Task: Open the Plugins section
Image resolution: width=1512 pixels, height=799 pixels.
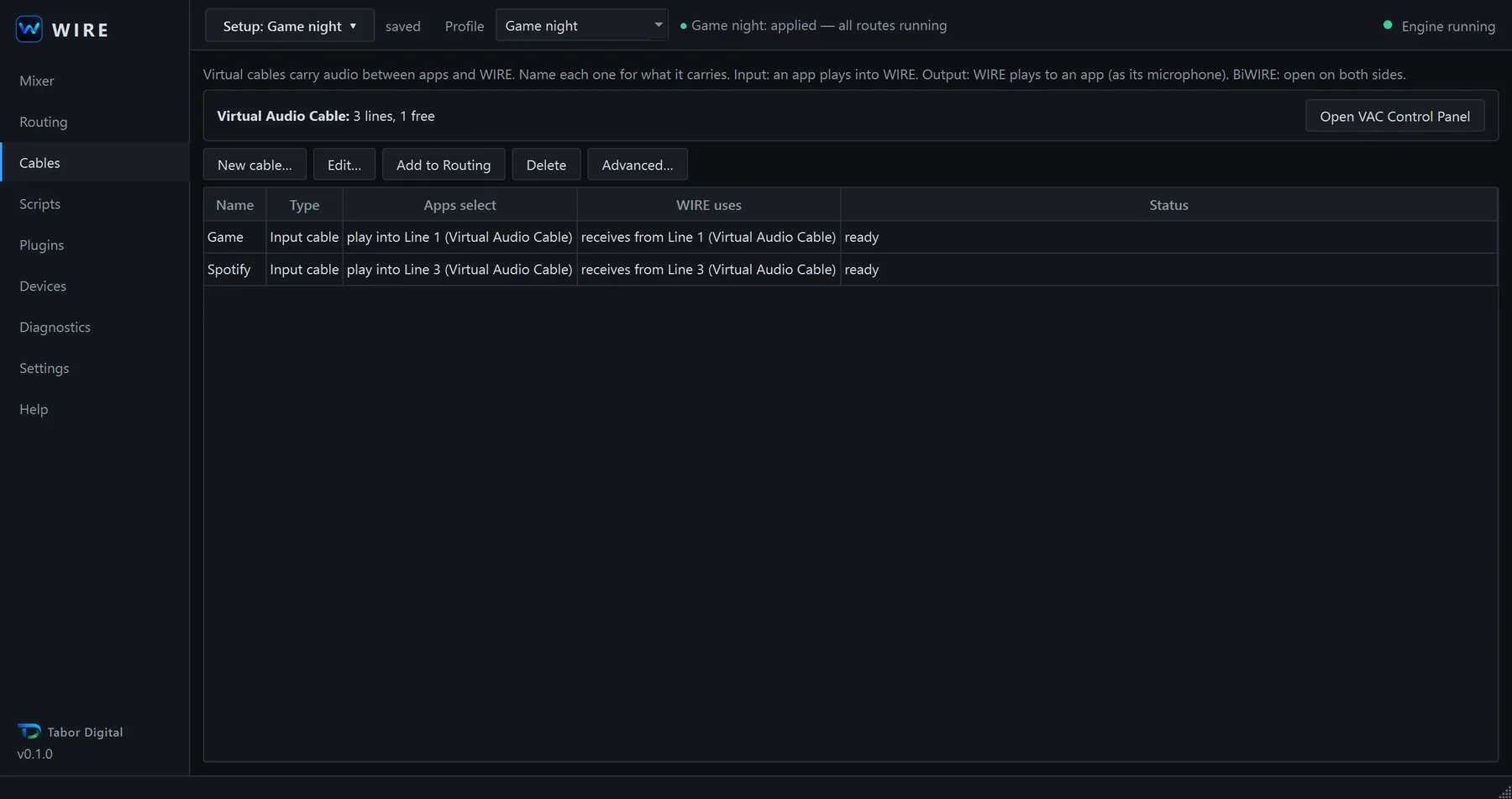Action: coord(95,245)
